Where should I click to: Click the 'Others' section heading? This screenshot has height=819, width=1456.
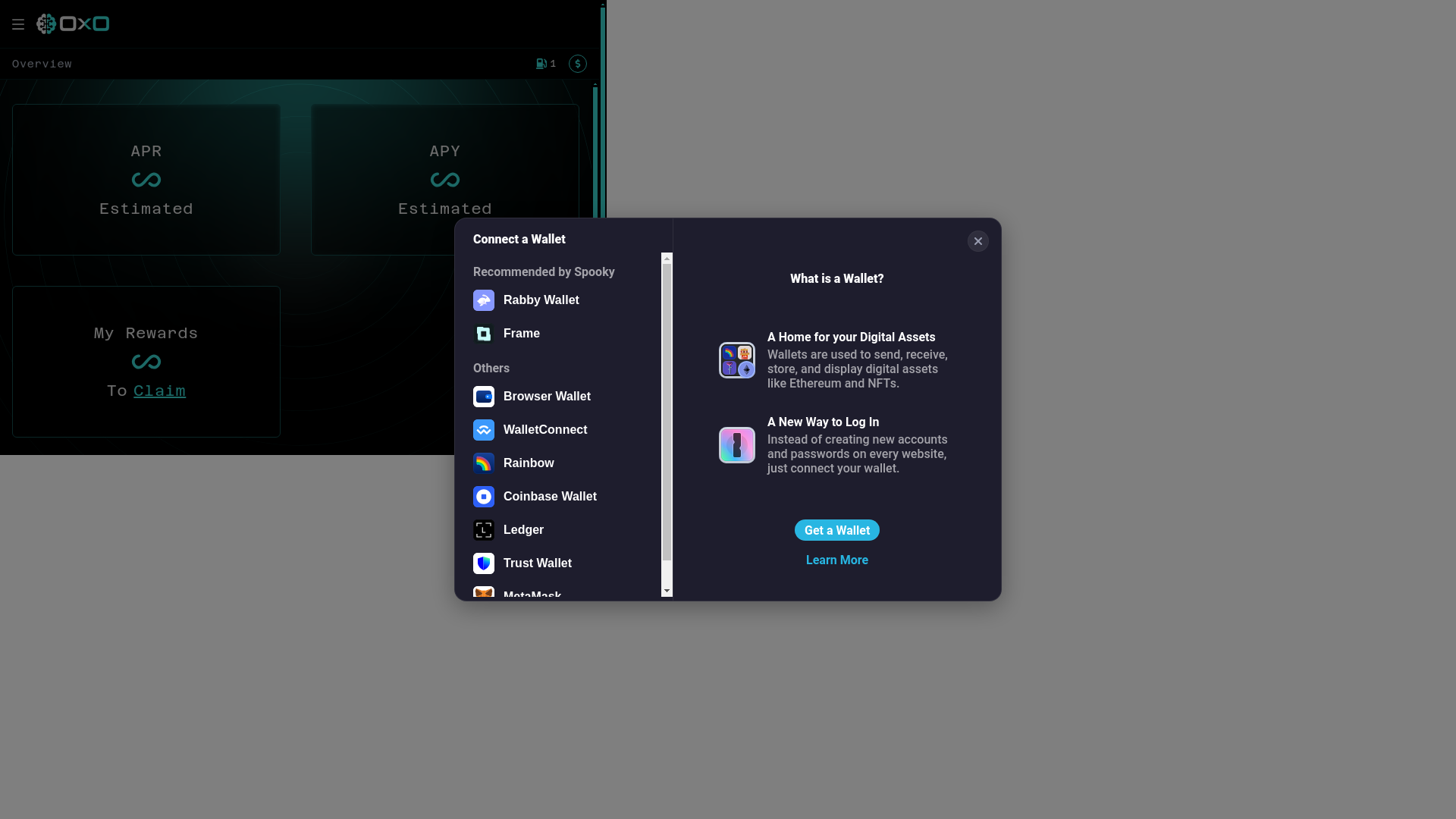(x=491, y=369)
